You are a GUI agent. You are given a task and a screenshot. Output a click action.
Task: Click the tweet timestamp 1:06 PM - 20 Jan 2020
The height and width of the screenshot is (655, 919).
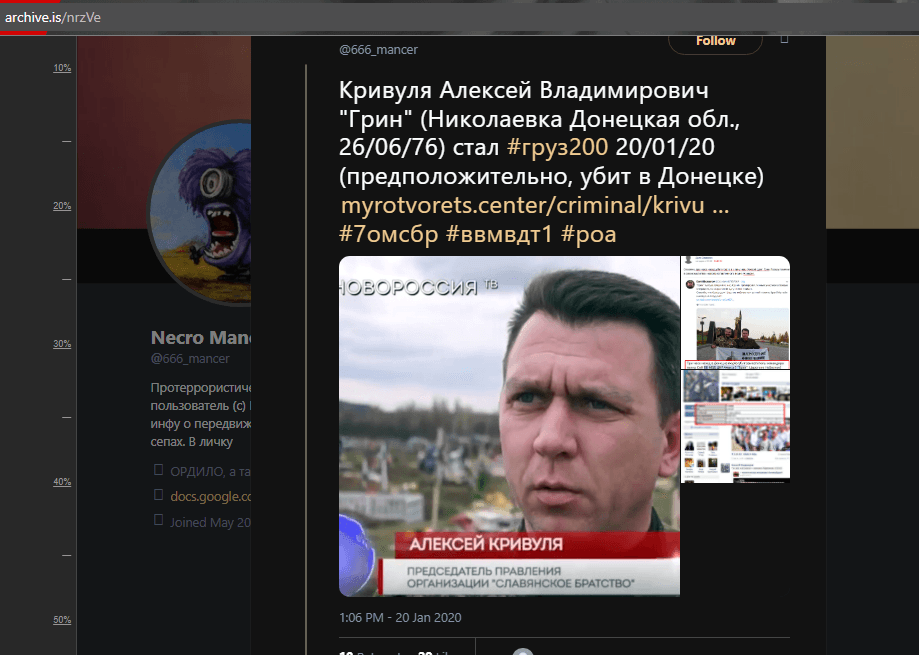pyautogui.click(x=400, y=618)
